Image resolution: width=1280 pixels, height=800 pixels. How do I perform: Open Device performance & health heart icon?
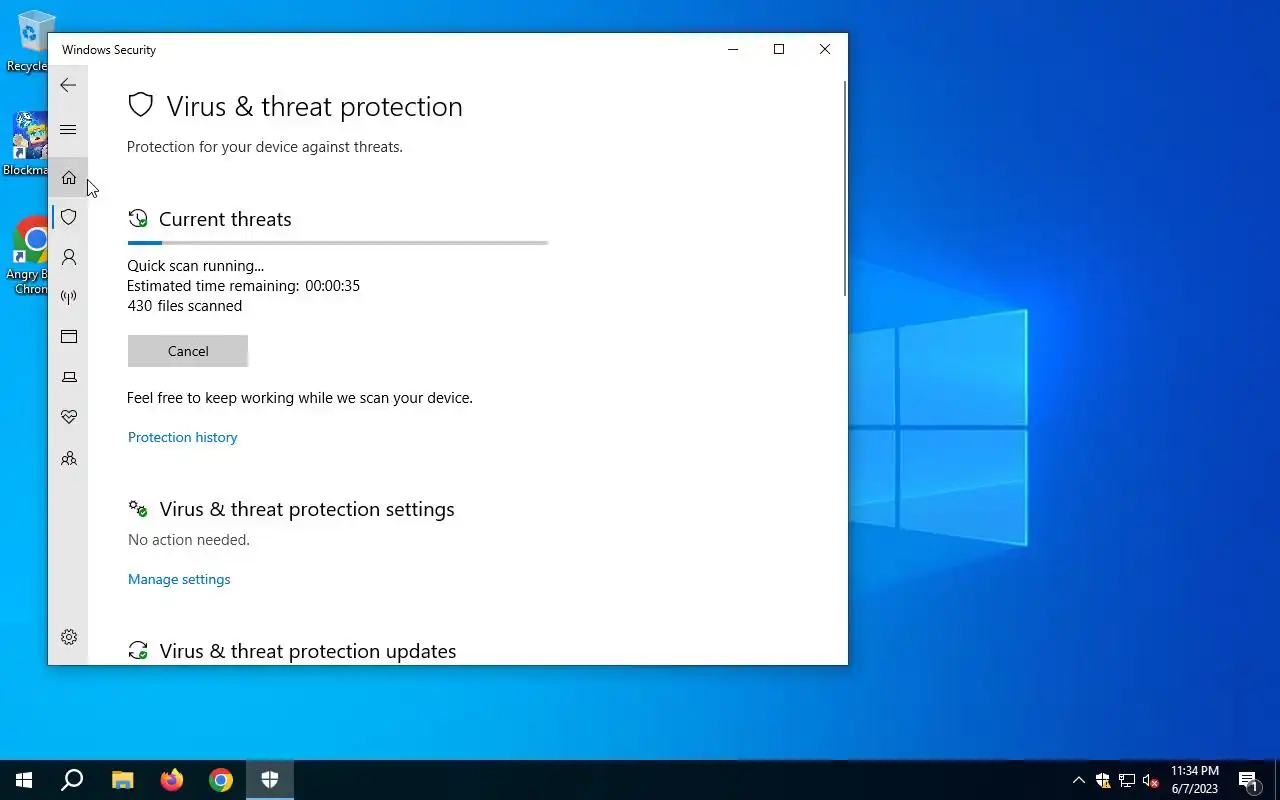tap(68, 417)
